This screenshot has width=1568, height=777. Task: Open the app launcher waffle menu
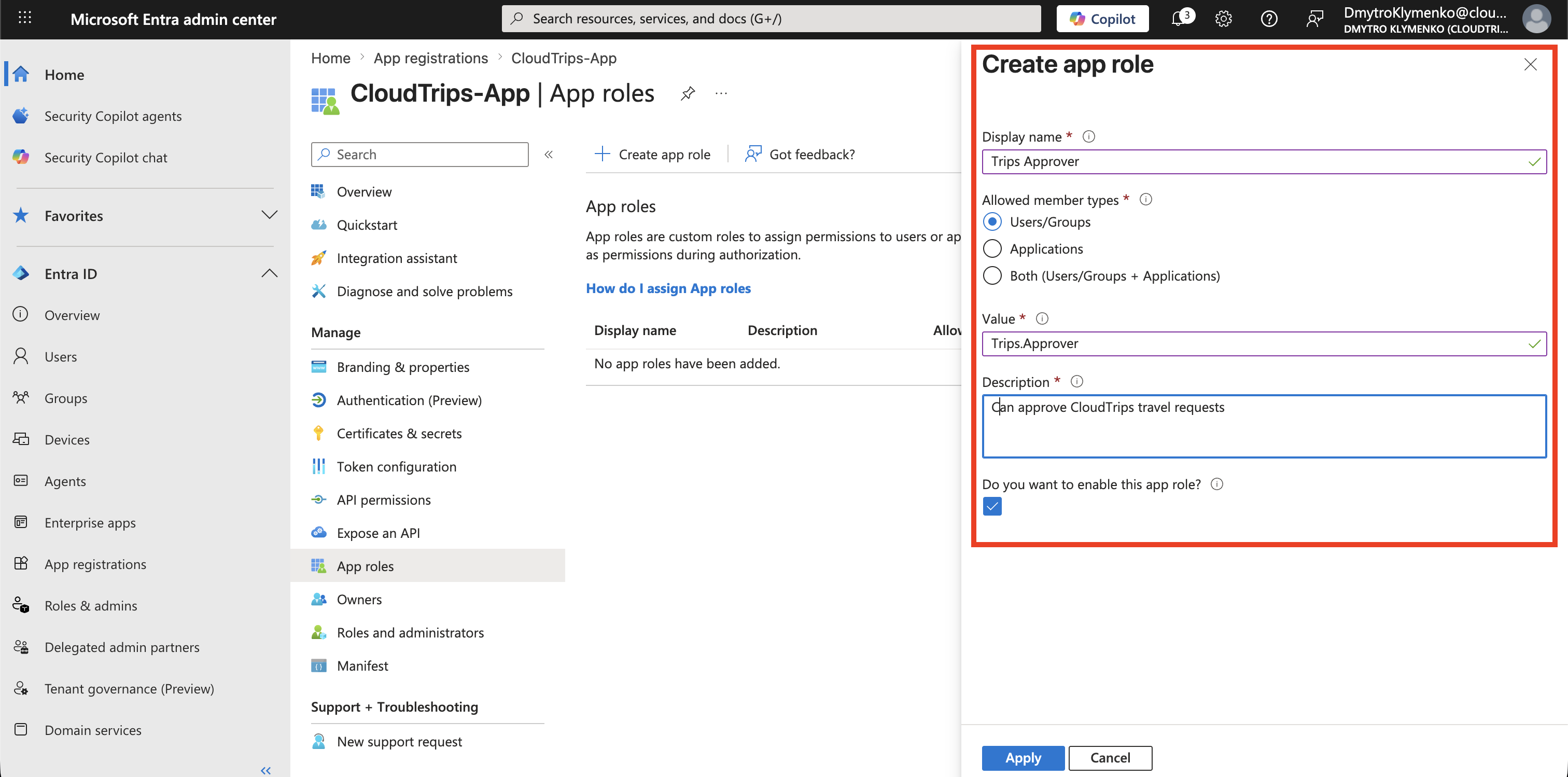tap(25, 18)
